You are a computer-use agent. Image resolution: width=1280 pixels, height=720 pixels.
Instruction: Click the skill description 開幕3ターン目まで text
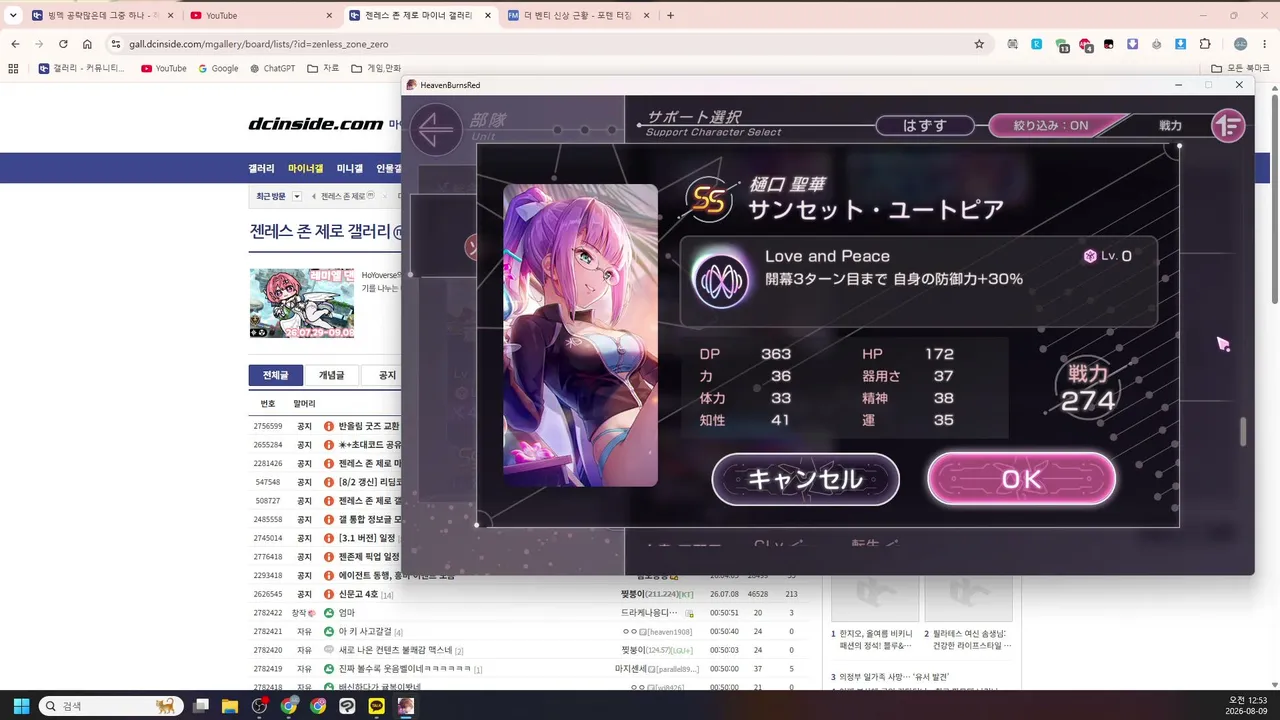coord(894,280)
